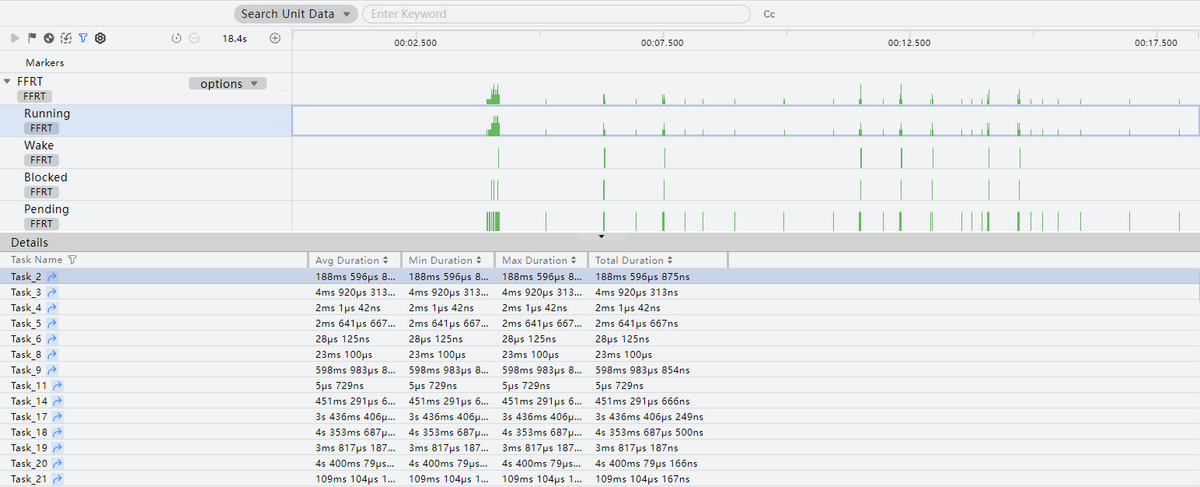1200x487 pixels.
Task: Click the dashed selection box icon
Action: click(66, 38)
